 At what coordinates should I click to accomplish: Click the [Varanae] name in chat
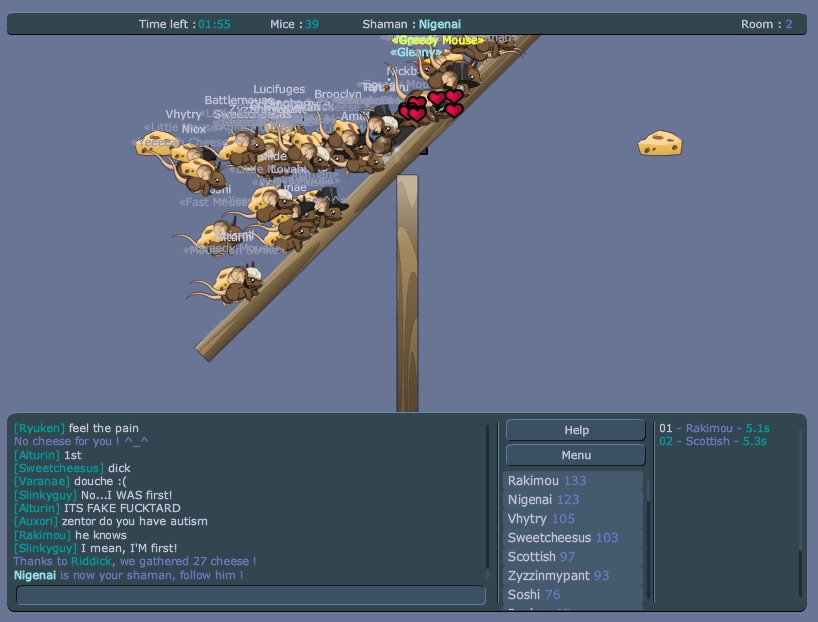pos(42,481)
